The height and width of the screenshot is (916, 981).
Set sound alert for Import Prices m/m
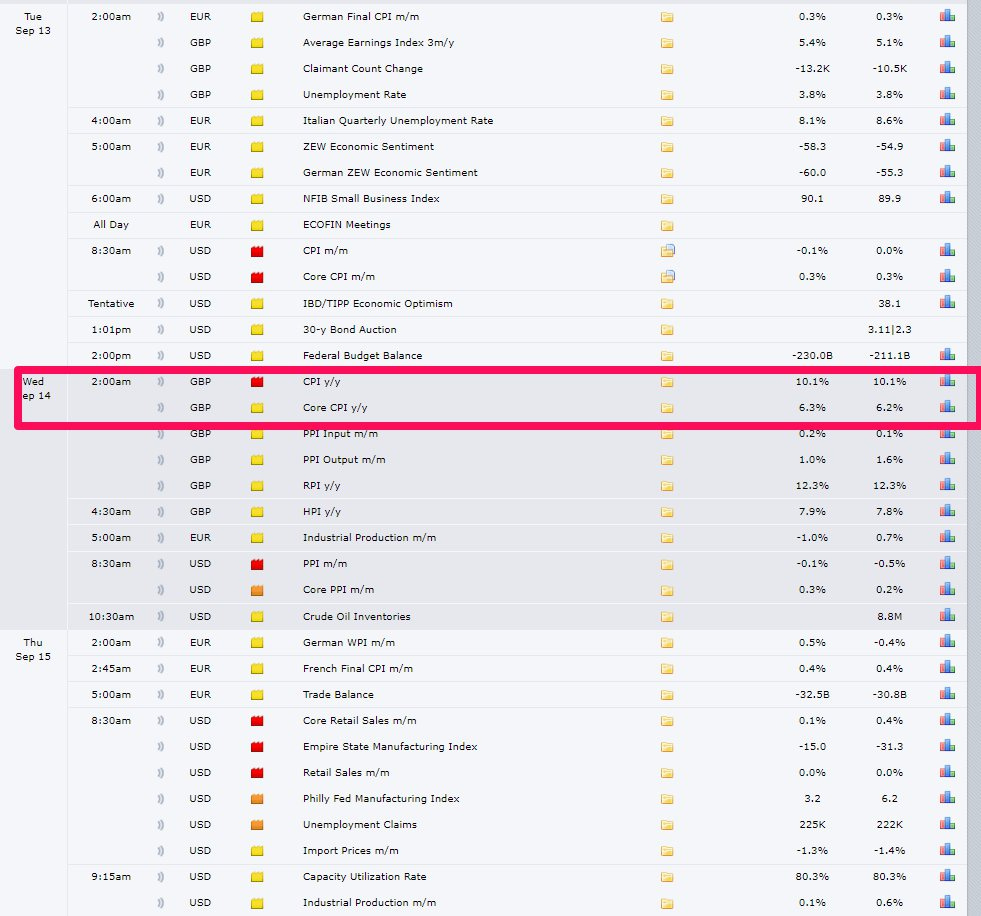[x=161, y=851]
